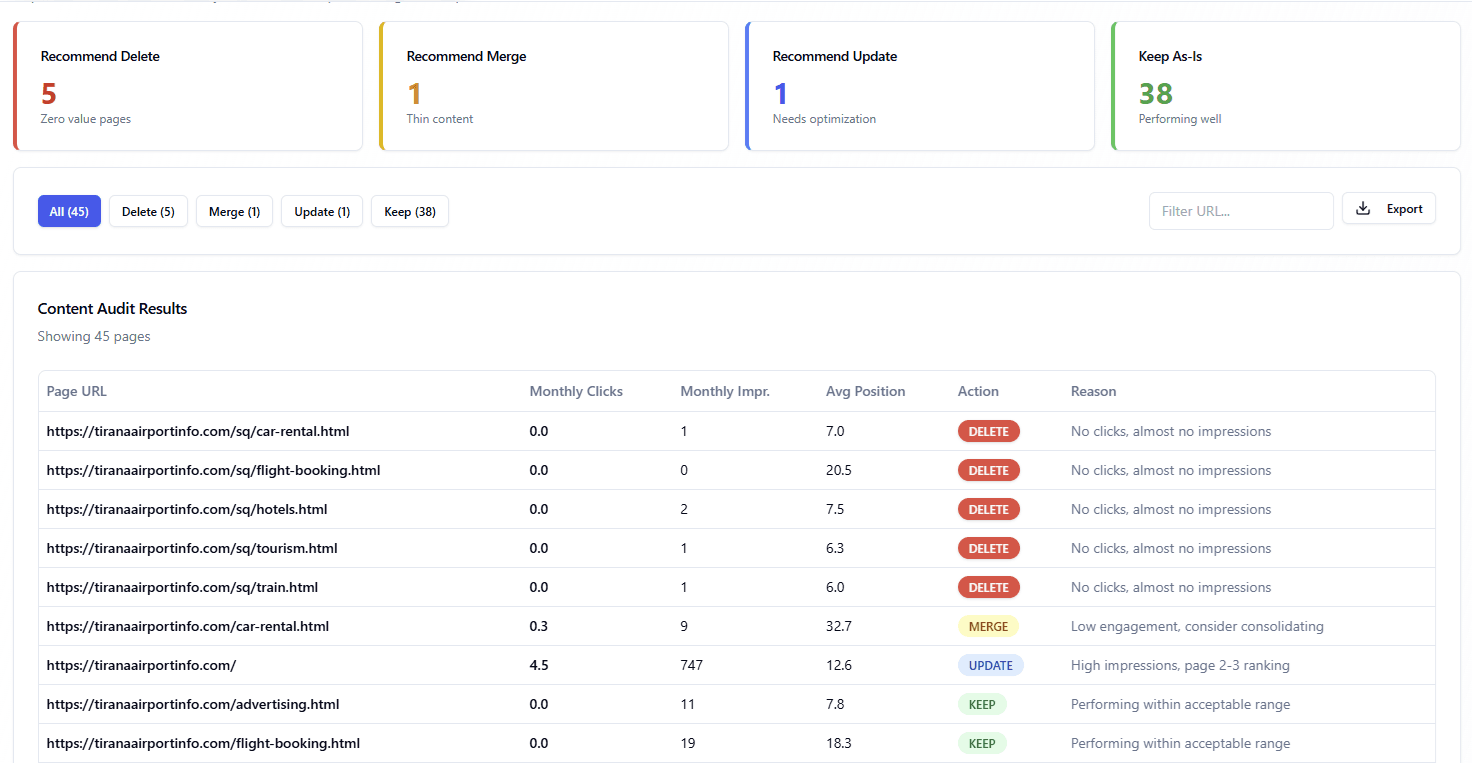Select the Keep As-Is summary card

click(1286, 87)
